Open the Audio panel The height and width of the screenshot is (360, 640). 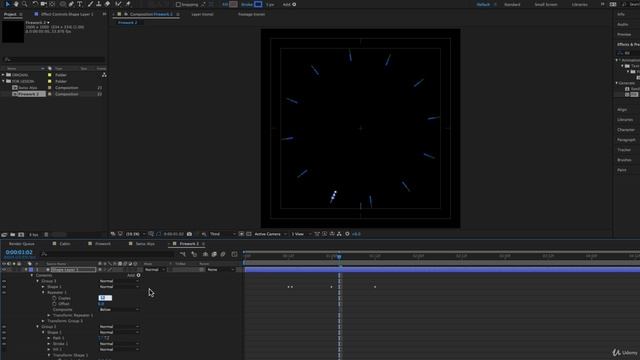point(623,24)
